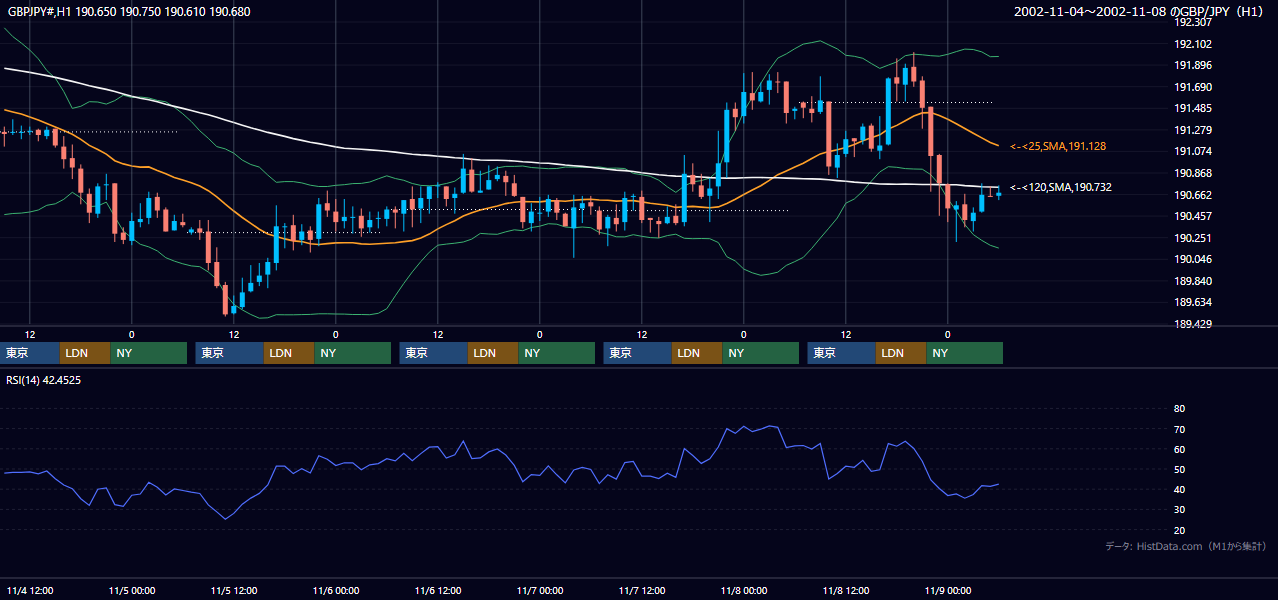Click the 11/6 12:00 time label

pyautogui.click(x=438, y=591)
